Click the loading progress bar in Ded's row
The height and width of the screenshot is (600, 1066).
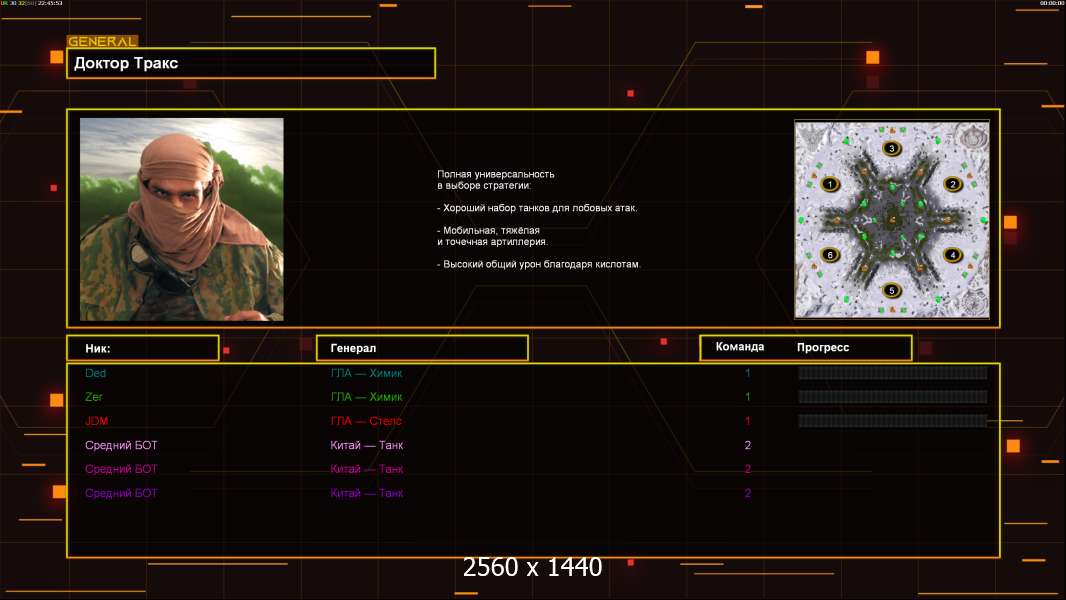(x=892, y=373)
